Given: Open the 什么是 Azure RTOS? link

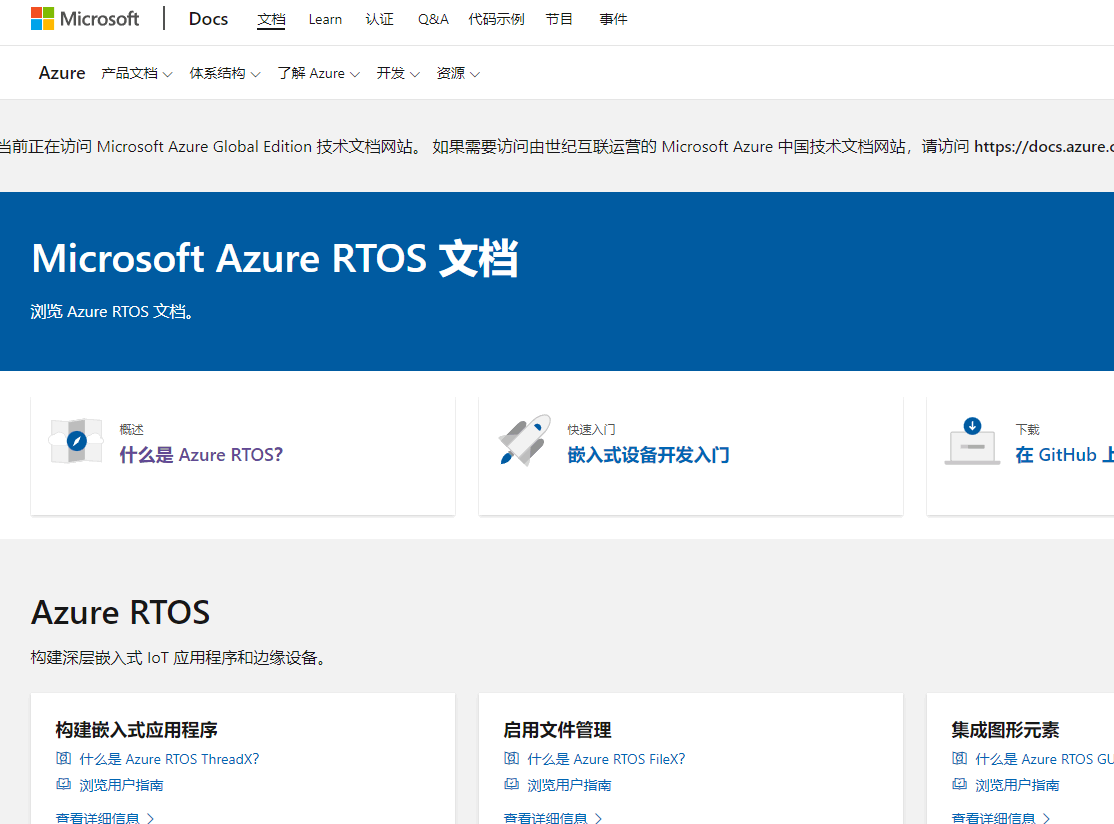Looking at the screenshot, I should click(x=201, y=455).
